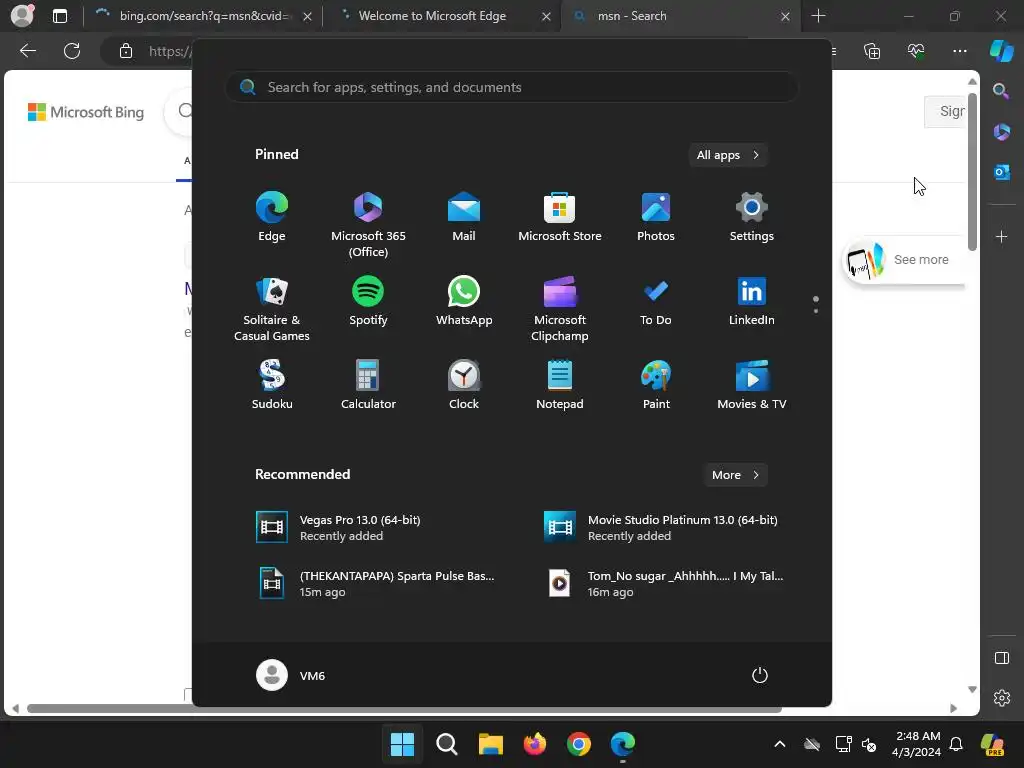Open the Mail app
Viewport: 1024px width, 768px height.
point(464,216)
